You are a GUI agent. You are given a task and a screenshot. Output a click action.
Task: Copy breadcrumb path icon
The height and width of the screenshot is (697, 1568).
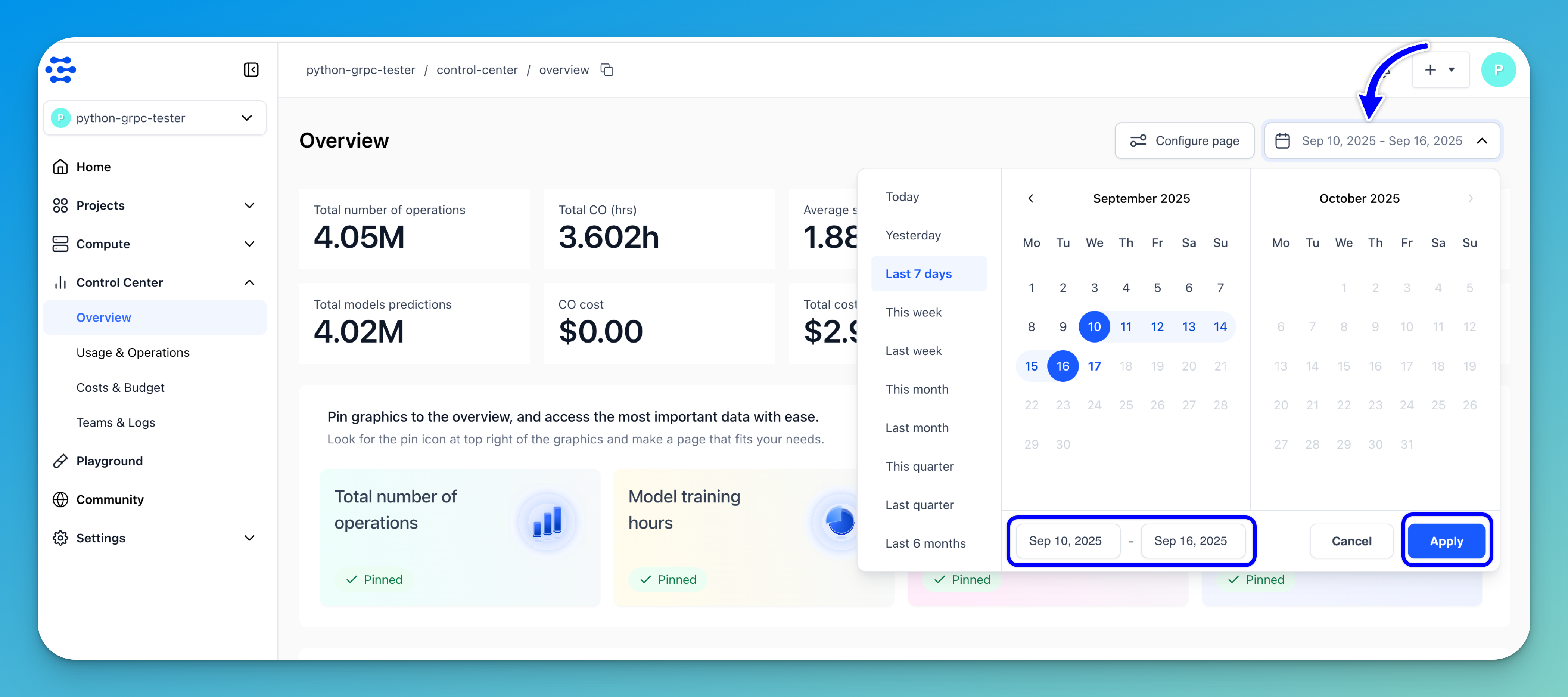606,70
